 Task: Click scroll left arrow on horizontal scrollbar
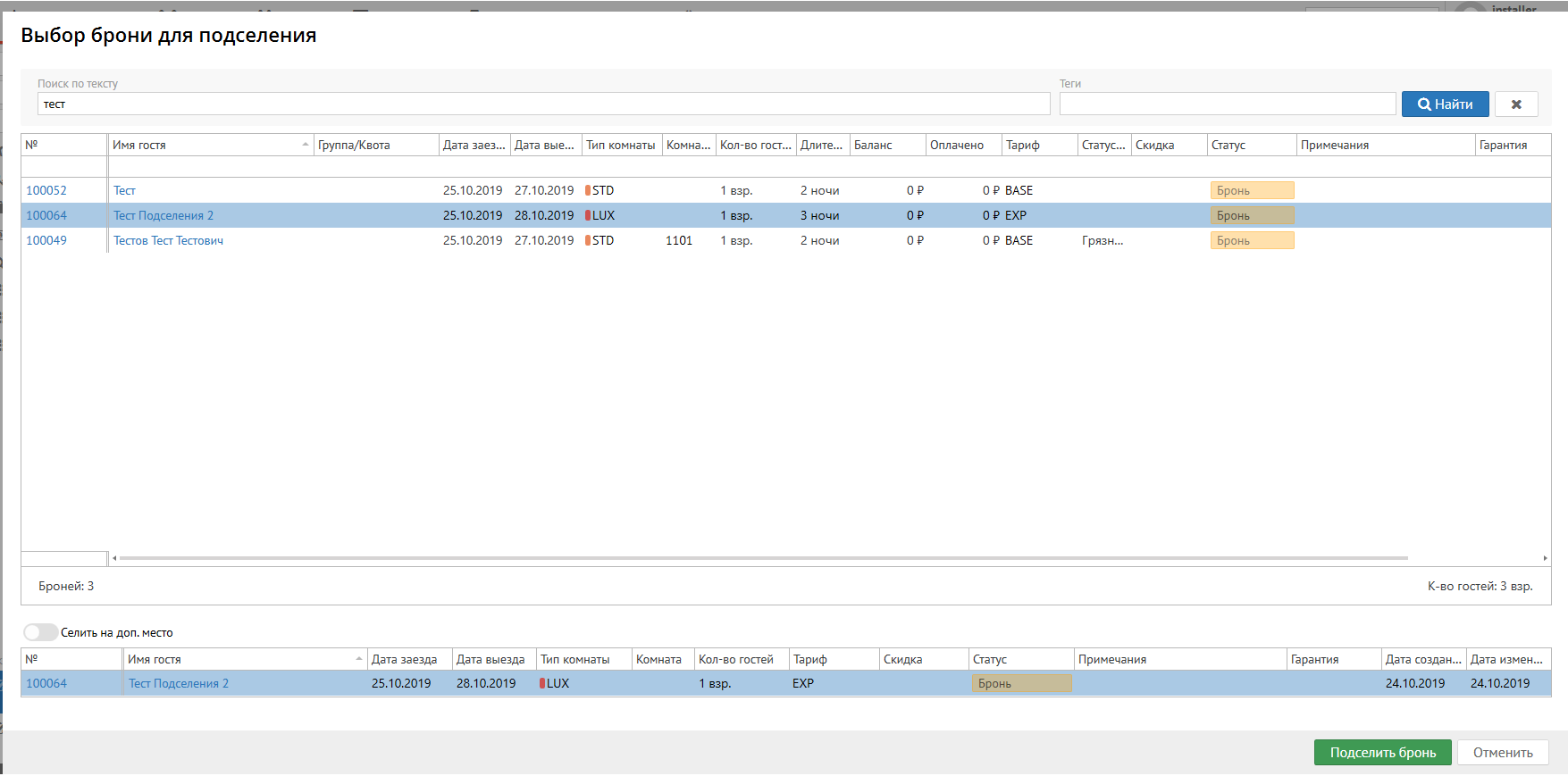(x=114, y=558)
